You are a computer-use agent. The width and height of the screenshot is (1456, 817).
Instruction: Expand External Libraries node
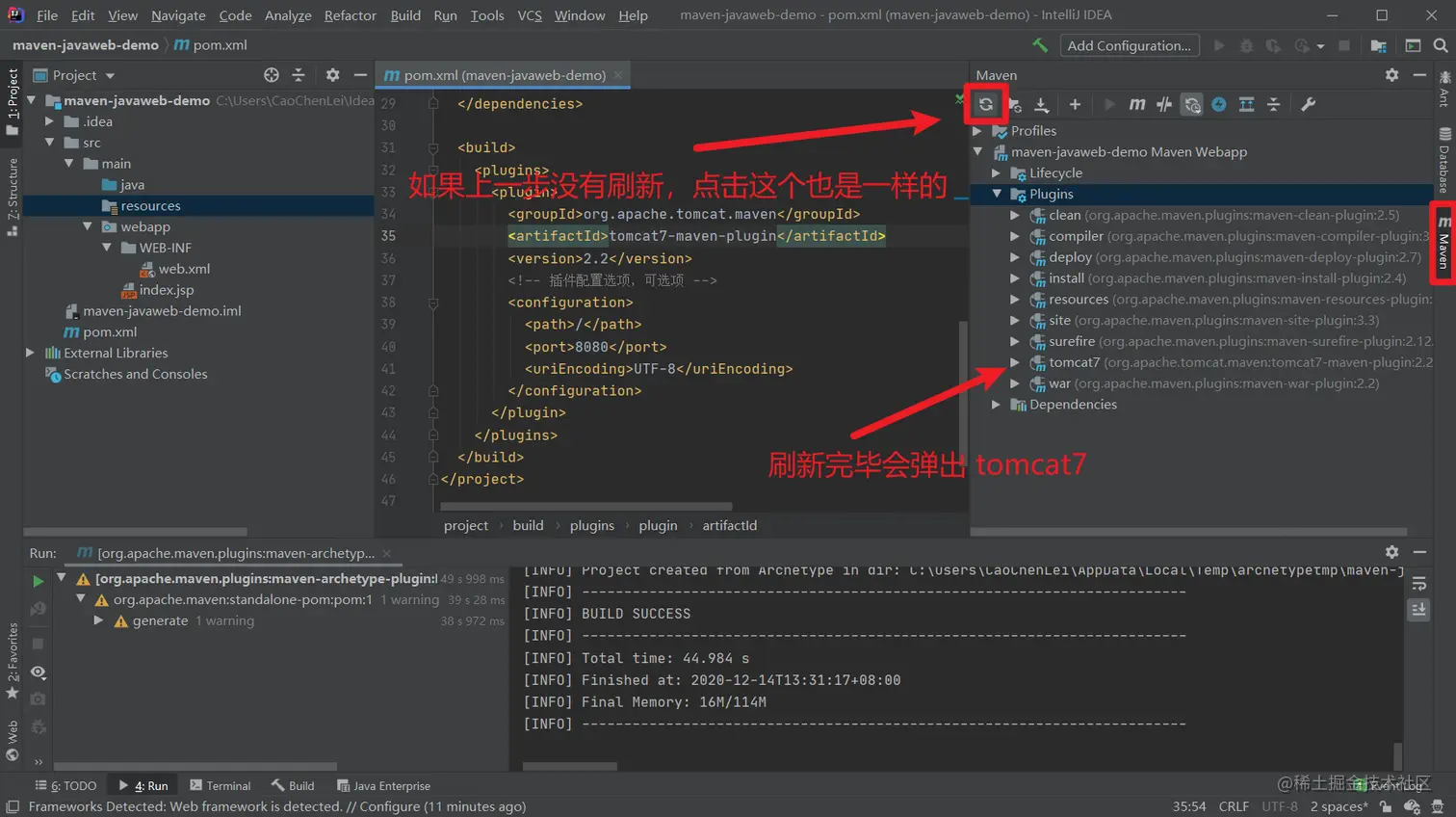click(30, 353)
